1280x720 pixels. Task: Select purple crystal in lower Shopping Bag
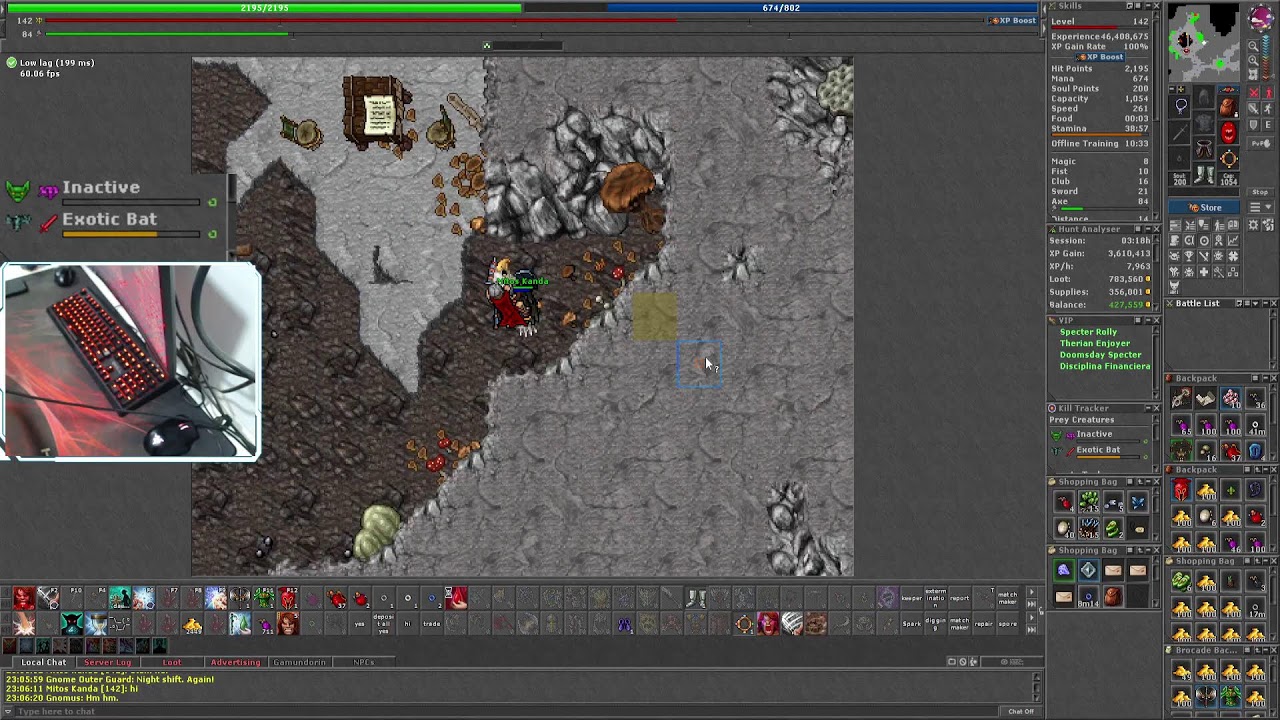pyautogui.click(x=1064, y=570)
